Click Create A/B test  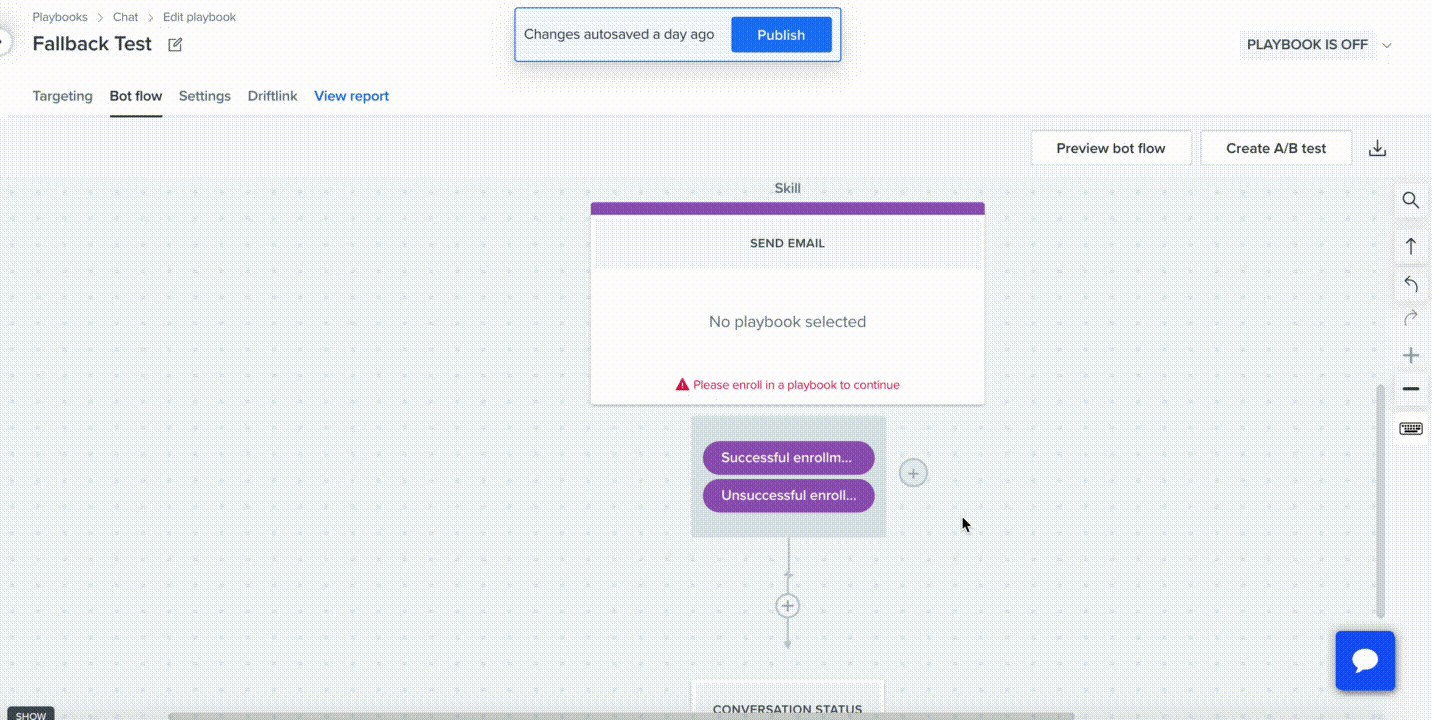point(1276,148)
